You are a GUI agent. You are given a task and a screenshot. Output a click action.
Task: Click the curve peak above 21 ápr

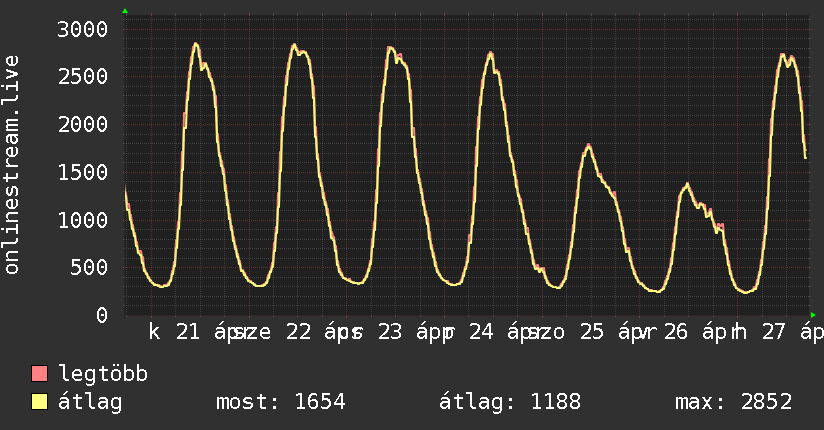tap(196, 44)
